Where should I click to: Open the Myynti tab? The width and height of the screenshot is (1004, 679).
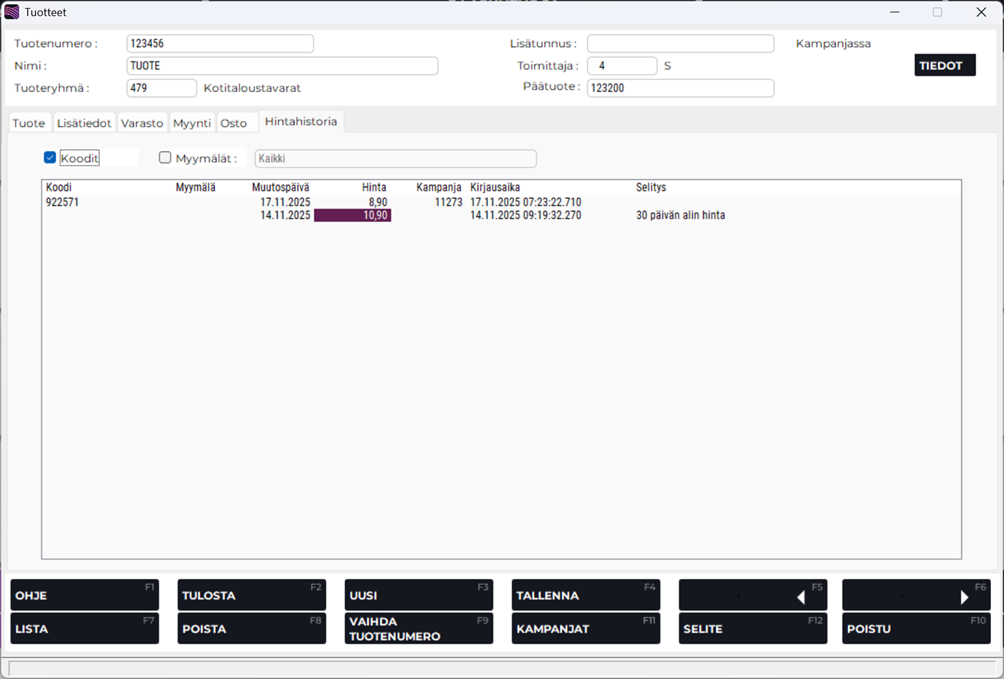pyautogui.click(x=192, y=123)
